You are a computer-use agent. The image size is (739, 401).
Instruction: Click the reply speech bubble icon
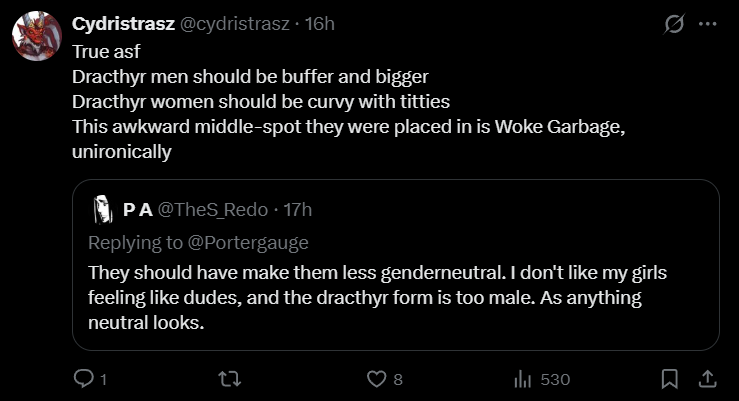pyautogui.click(x=85, y=379)
